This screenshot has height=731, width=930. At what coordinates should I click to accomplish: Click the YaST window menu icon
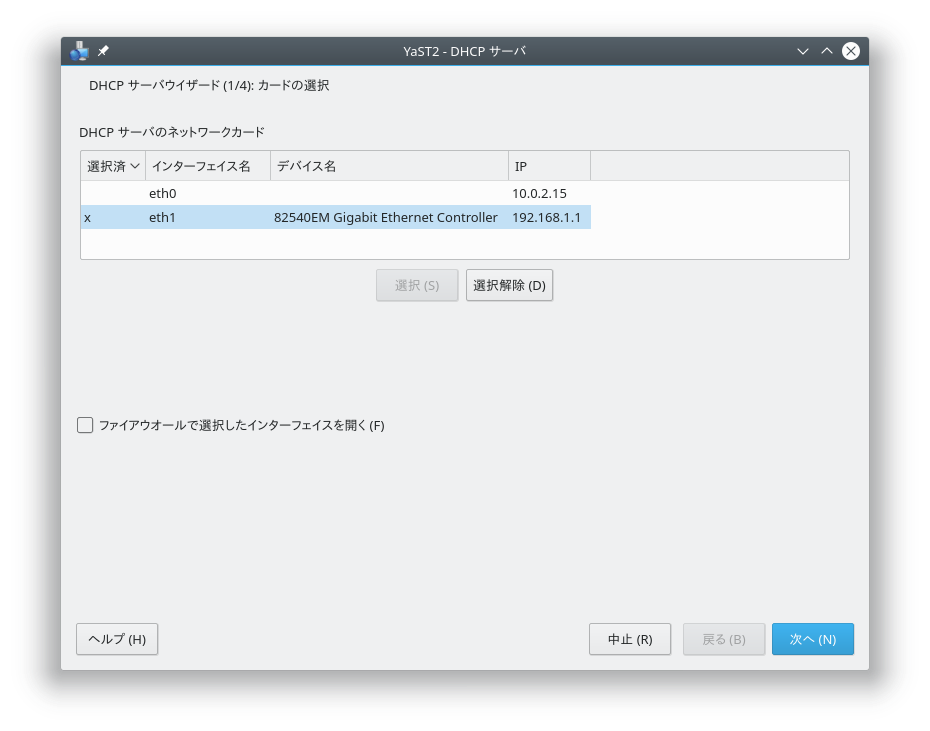pos(81,51)
